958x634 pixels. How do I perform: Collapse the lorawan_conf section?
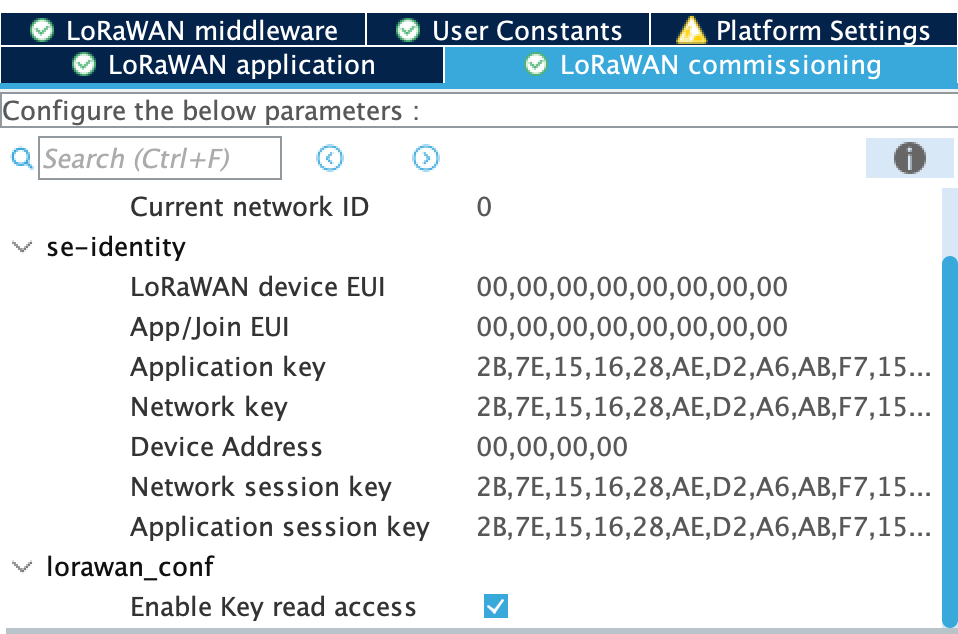point(21,567)
